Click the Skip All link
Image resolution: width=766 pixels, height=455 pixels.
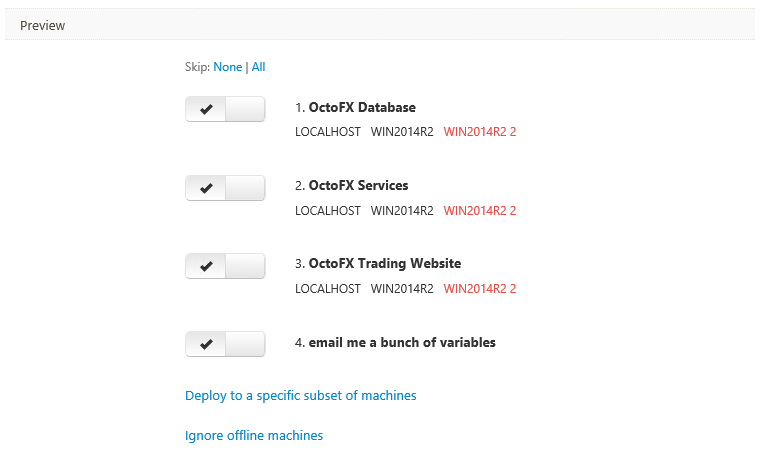[258, 67]
